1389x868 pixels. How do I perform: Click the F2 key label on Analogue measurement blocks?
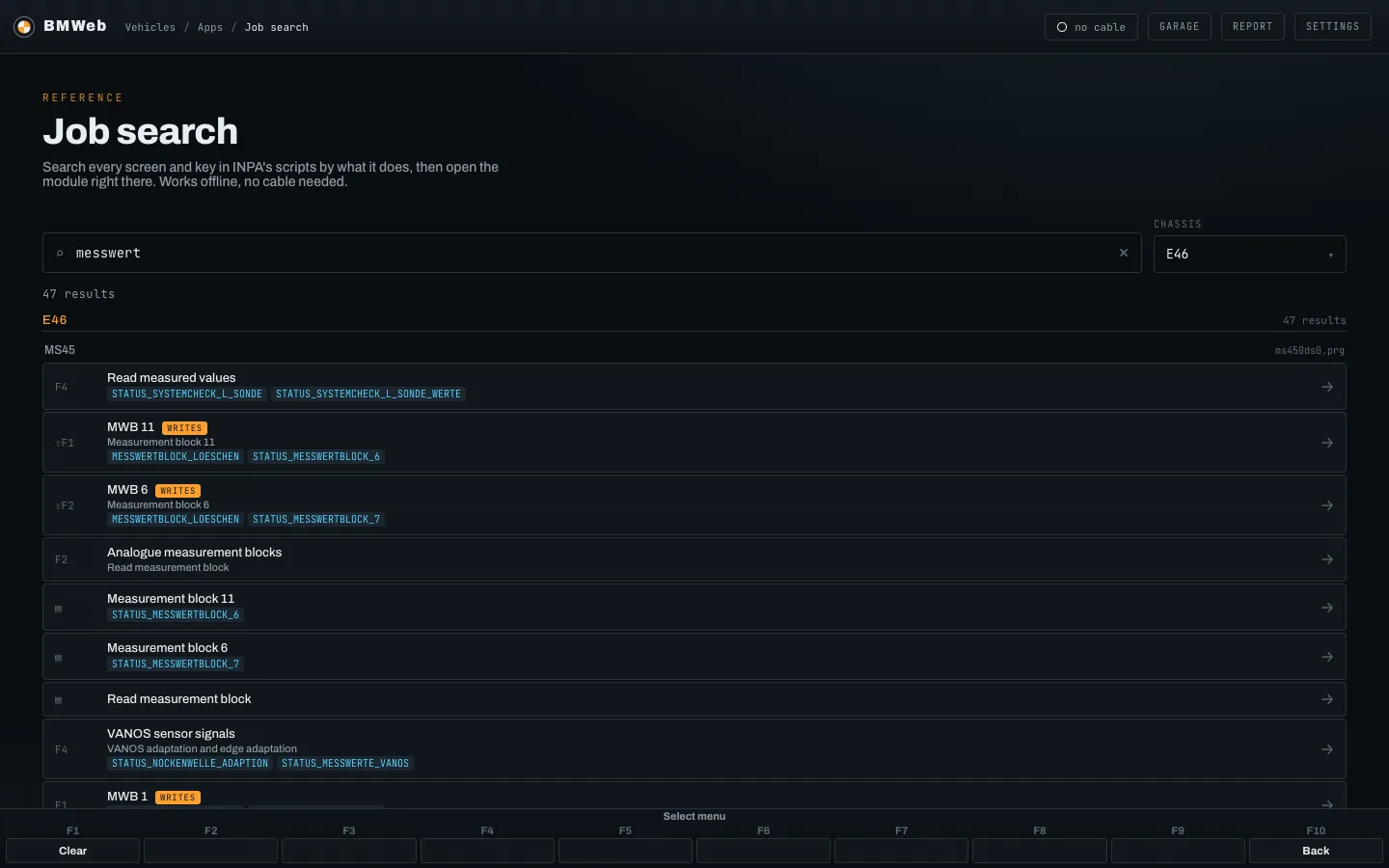click(x=62, y=560)
